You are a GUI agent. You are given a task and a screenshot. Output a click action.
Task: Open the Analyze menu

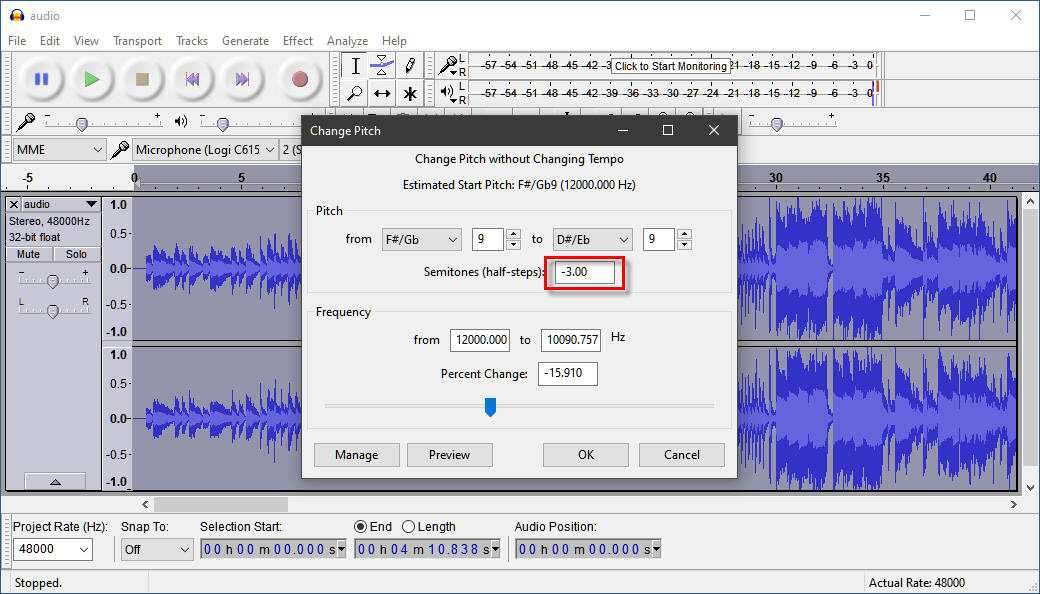(x=347, y=41)
